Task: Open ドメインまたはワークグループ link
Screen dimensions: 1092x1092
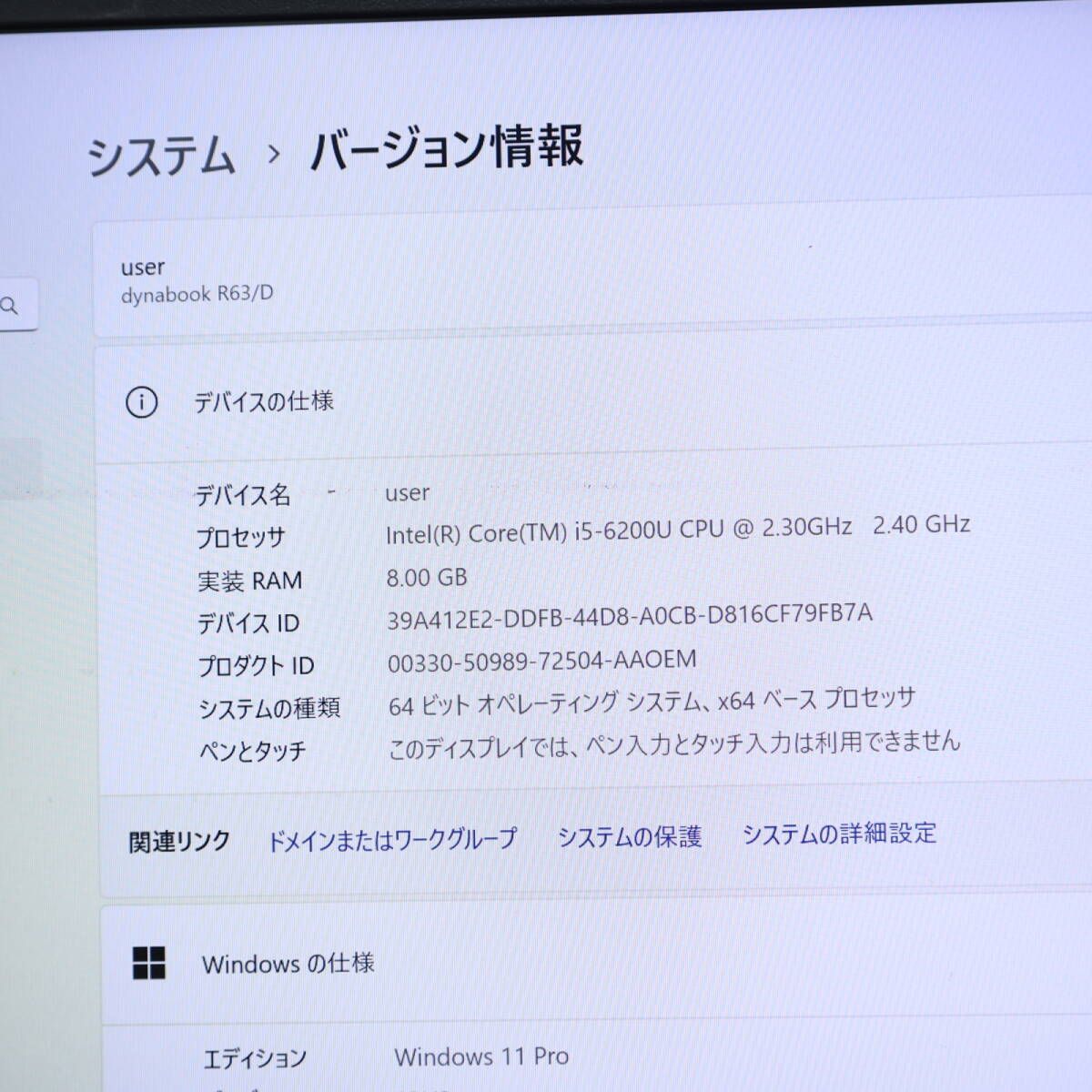Action: pos(392,839)
